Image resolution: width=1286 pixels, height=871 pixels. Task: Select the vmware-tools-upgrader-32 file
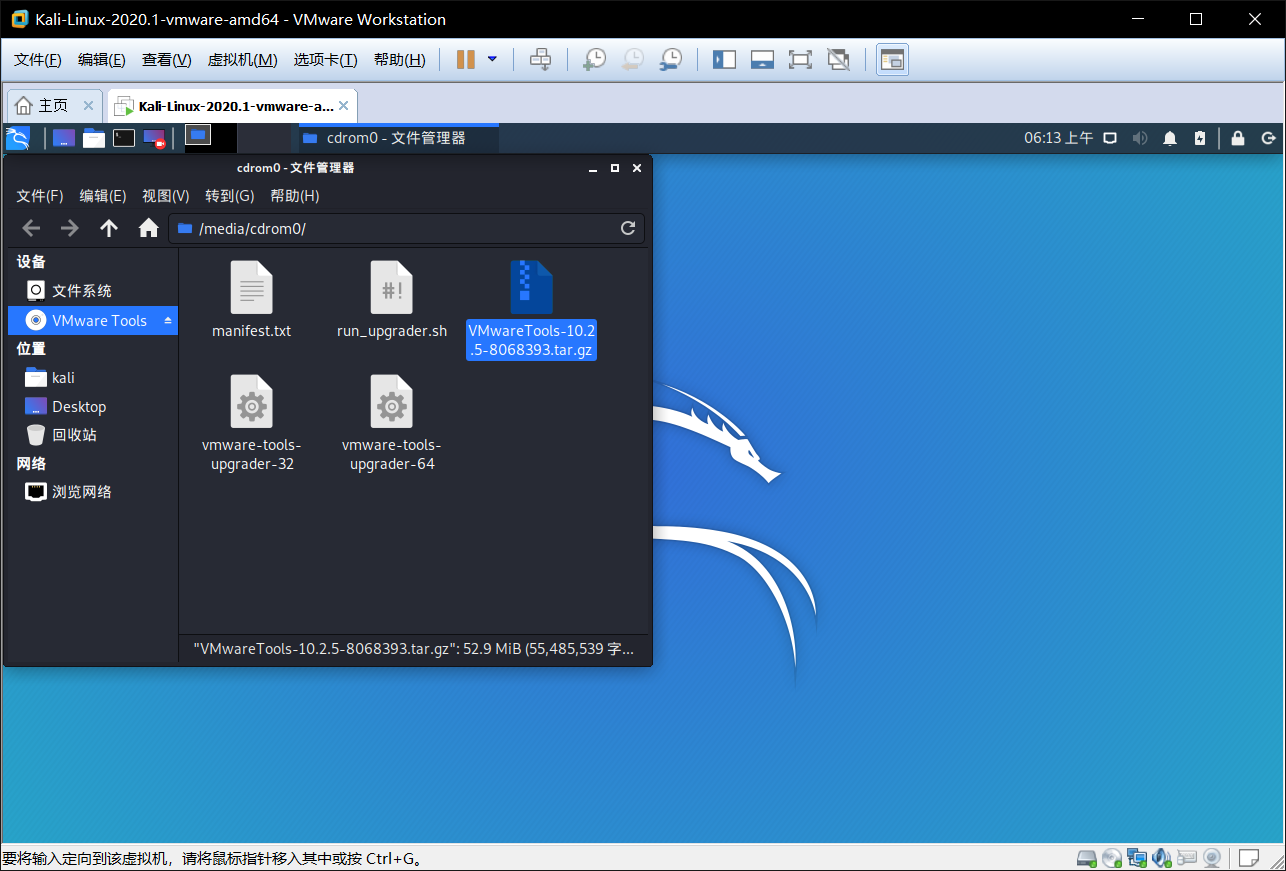tap(252, 423)
